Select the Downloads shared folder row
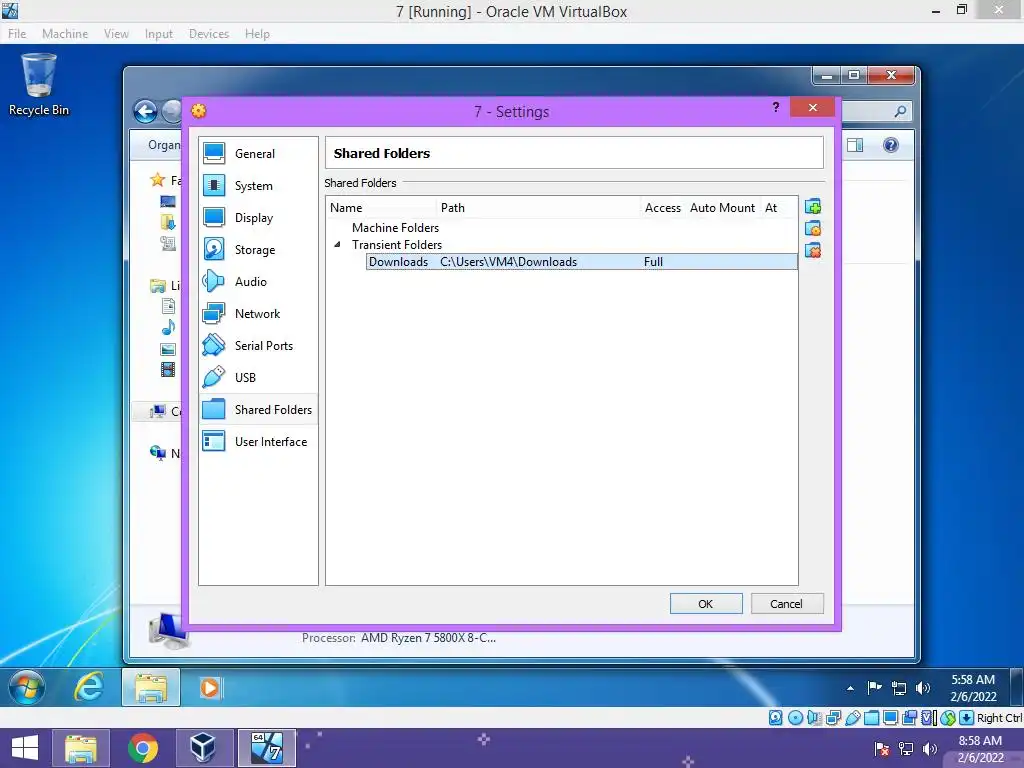Image resolution: width=1024 pixels, height=768 pixels. pyautogui.click(x=581, y=262)
